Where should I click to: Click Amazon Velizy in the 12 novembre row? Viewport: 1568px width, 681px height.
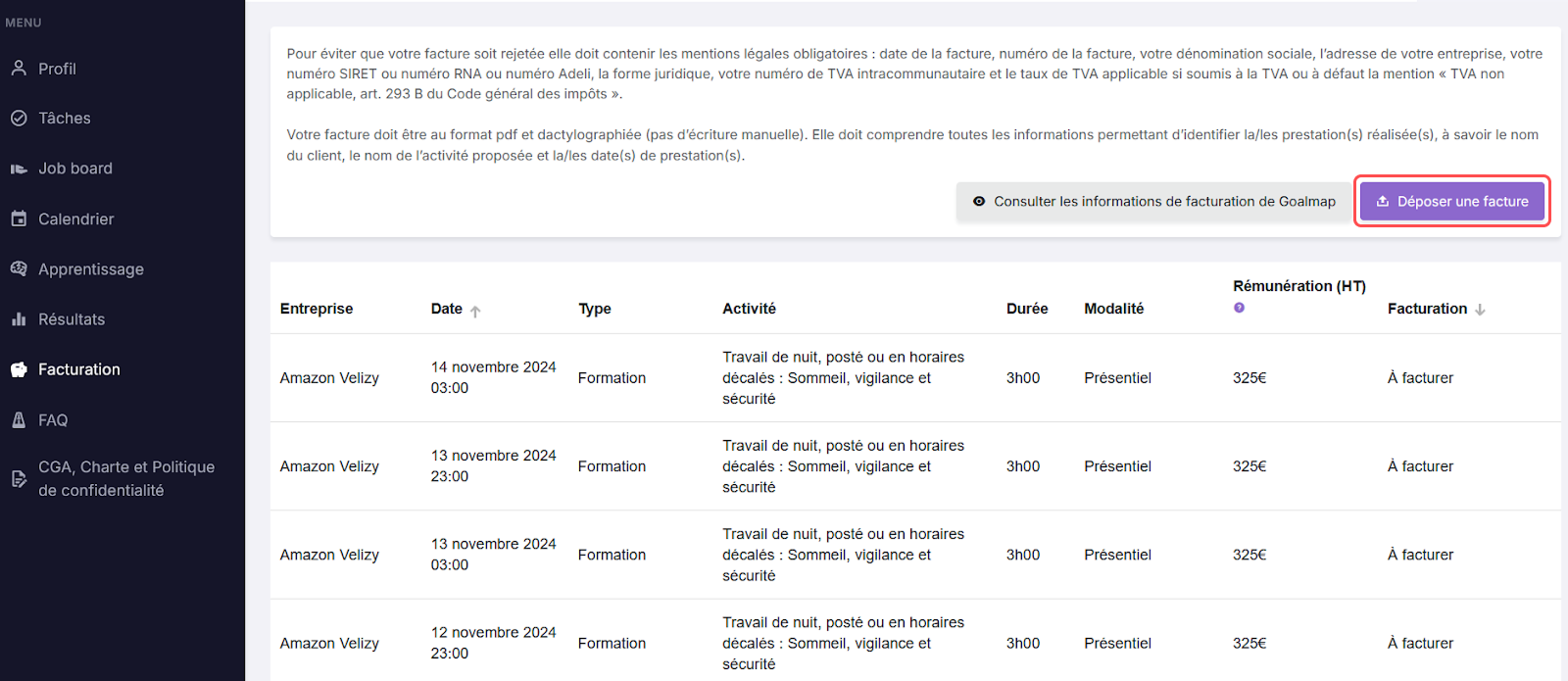(x=329, y=644)
